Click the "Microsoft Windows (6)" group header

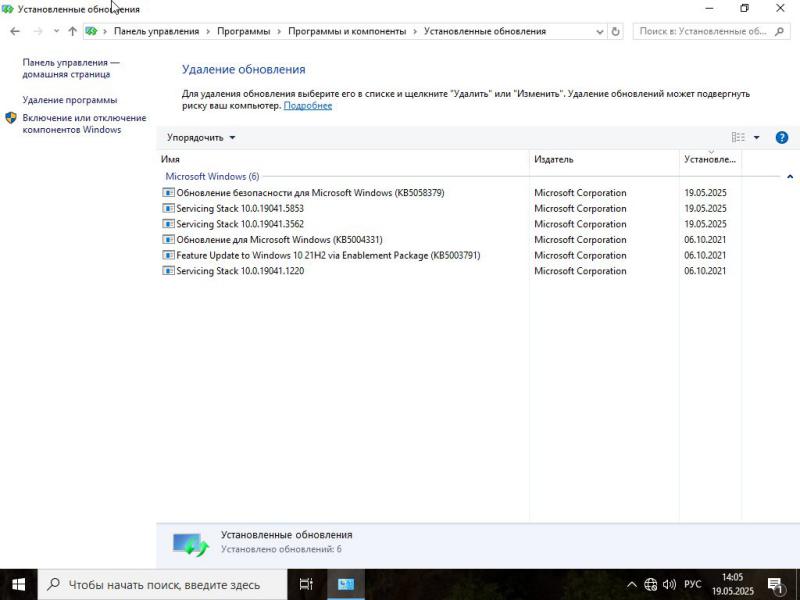tap(212, 177)
